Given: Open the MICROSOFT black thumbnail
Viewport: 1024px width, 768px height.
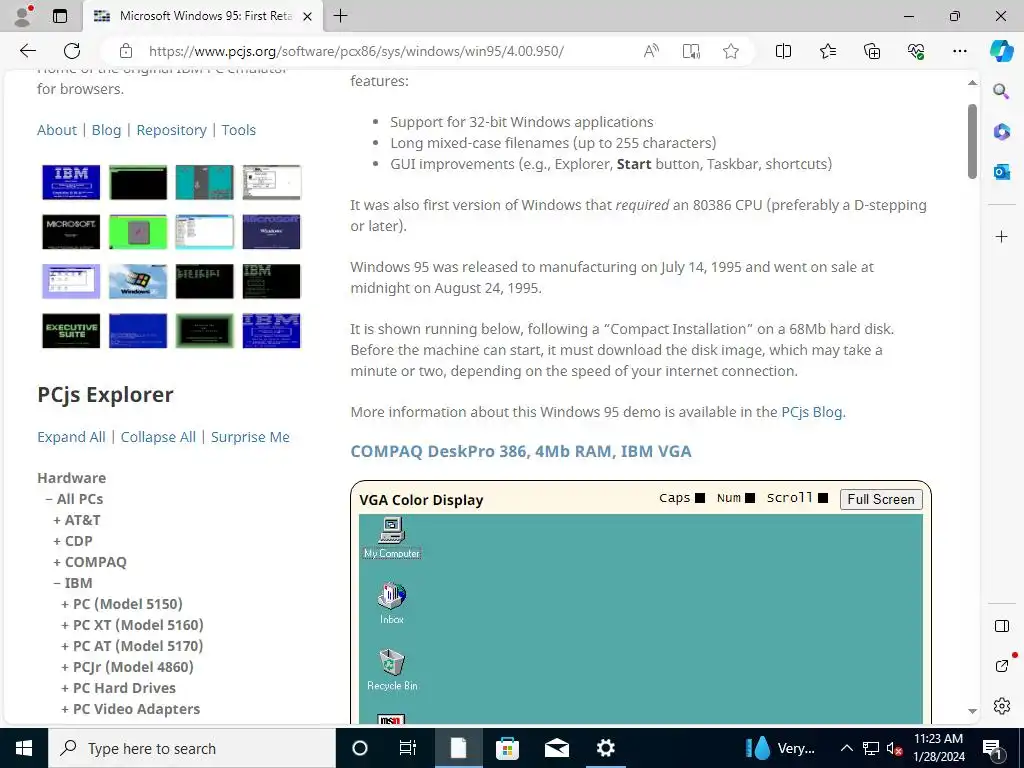Looking at the screenshot, I should pos(71,231).
